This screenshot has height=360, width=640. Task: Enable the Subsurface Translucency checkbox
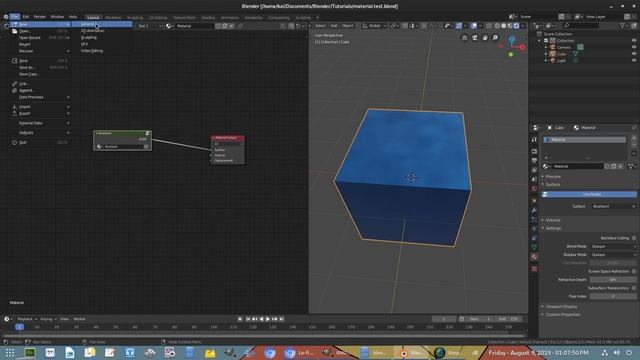[x=634, y=288]
